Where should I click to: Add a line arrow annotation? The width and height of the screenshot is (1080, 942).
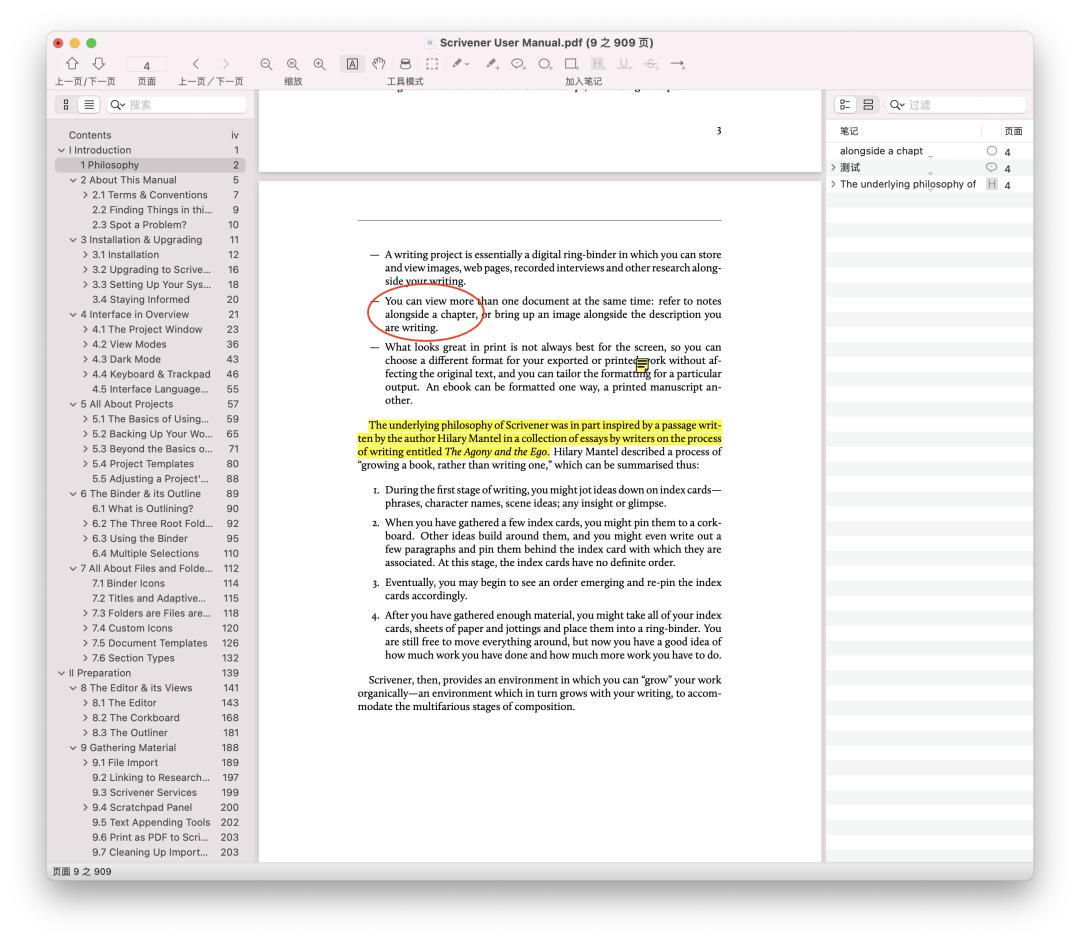(x=677, y=64)
